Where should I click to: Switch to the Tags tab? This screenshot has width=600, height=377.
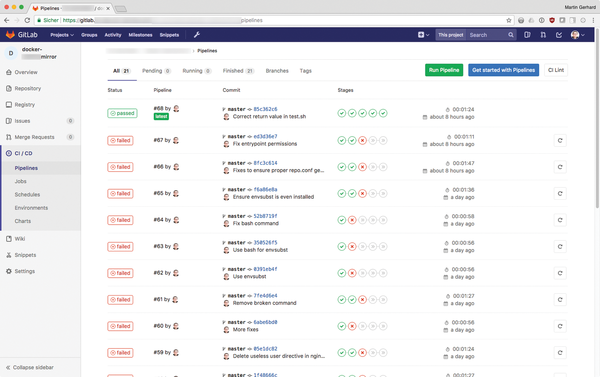pyautogui.click(x=305, y=71)
